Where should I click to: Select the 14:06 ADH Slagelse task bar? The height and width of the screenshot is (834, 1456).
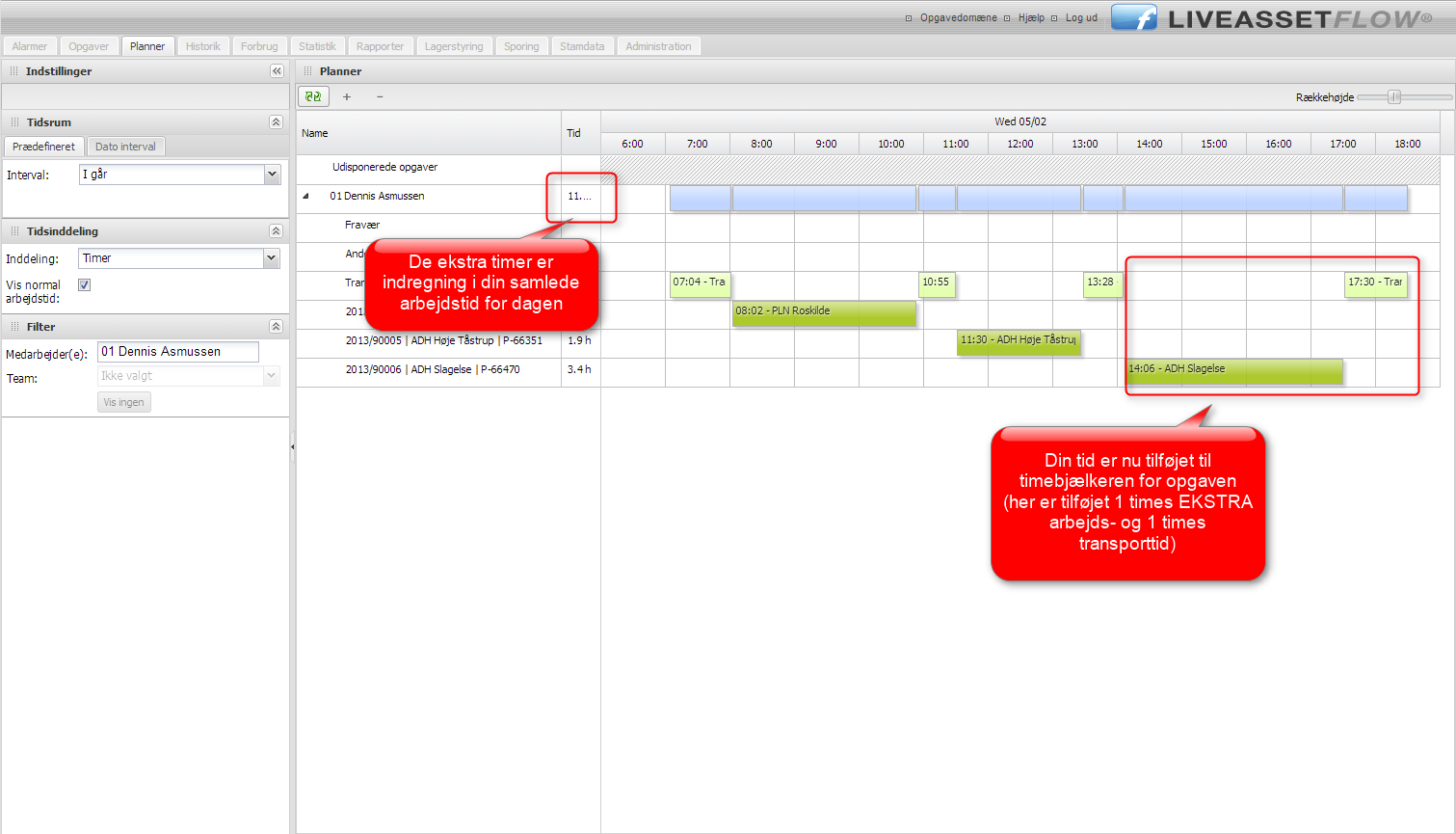pos(1234,370)
